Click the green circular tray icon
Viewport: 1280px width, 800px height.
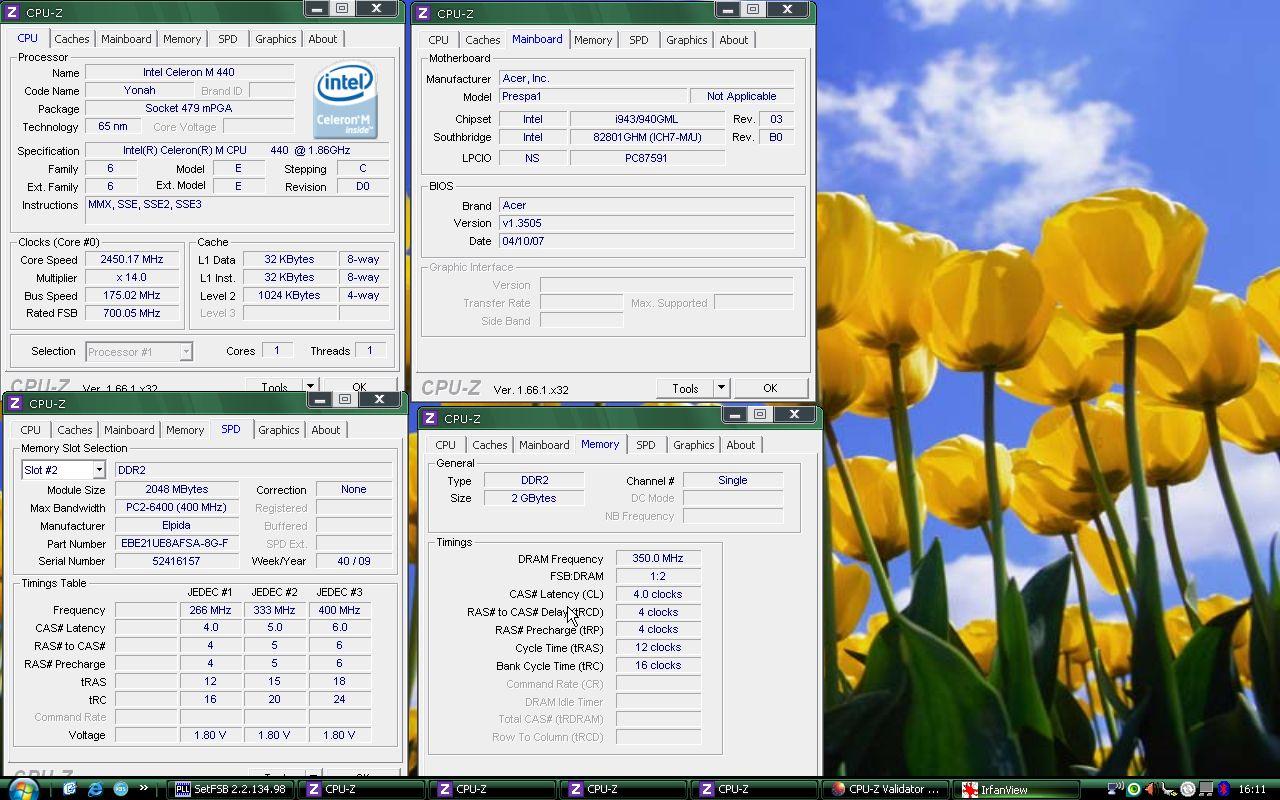(1134, 789)
